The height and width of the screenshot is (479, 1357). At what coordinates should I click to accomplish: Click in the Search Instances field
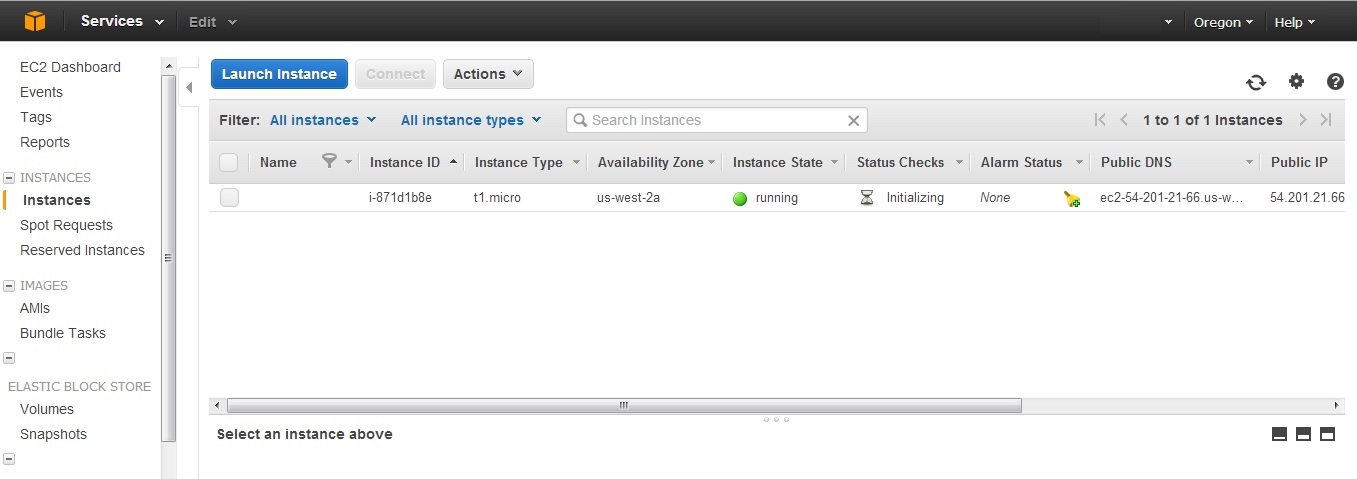coord(717,120)
